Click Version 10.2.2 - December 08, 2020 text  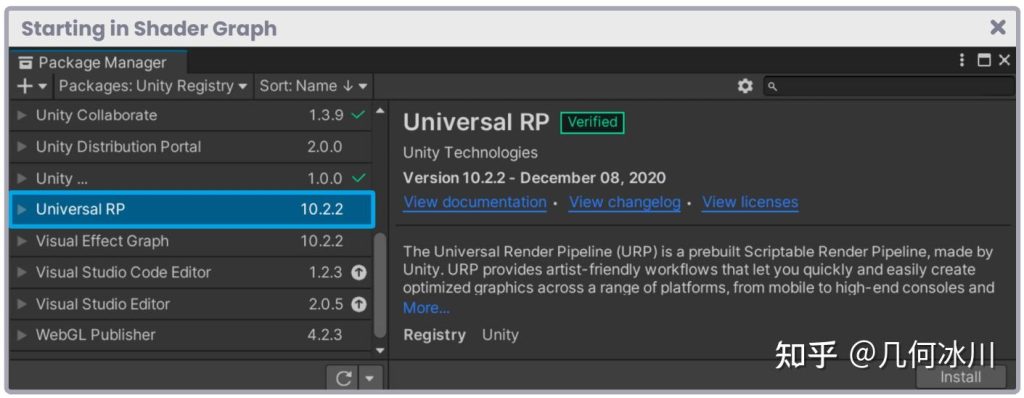point(534,178)
